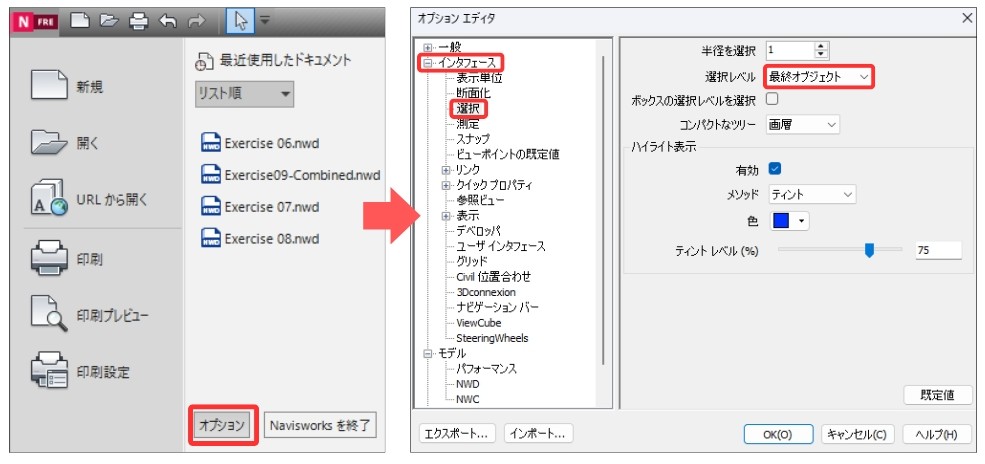Click the NWD icon beside Exercise 08.nwd
985x464 pixels.
210,239
